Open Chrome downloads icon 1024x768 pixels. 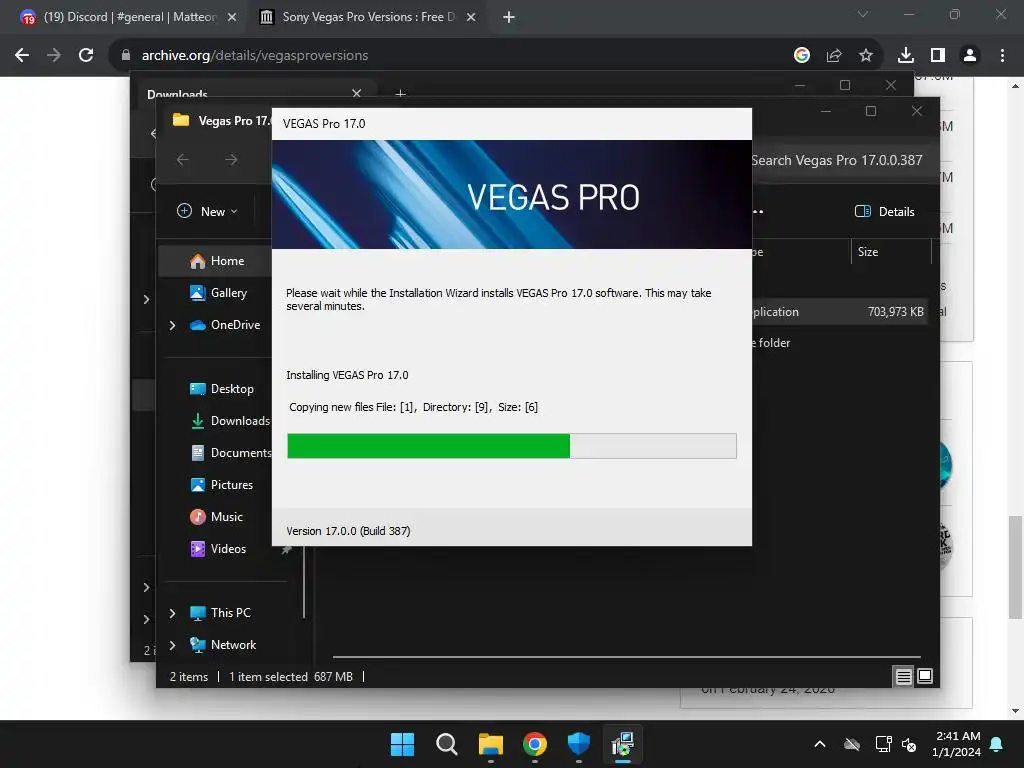click(906, 56)
